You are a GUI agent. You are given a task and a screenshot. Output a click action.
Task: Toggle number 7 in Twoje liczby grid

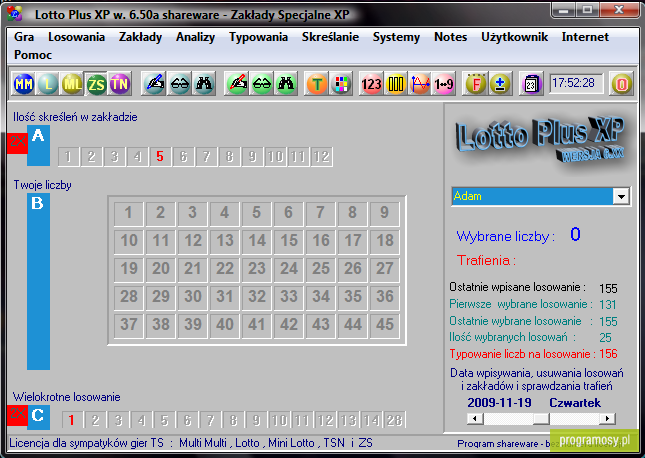[x=320, y=213]
